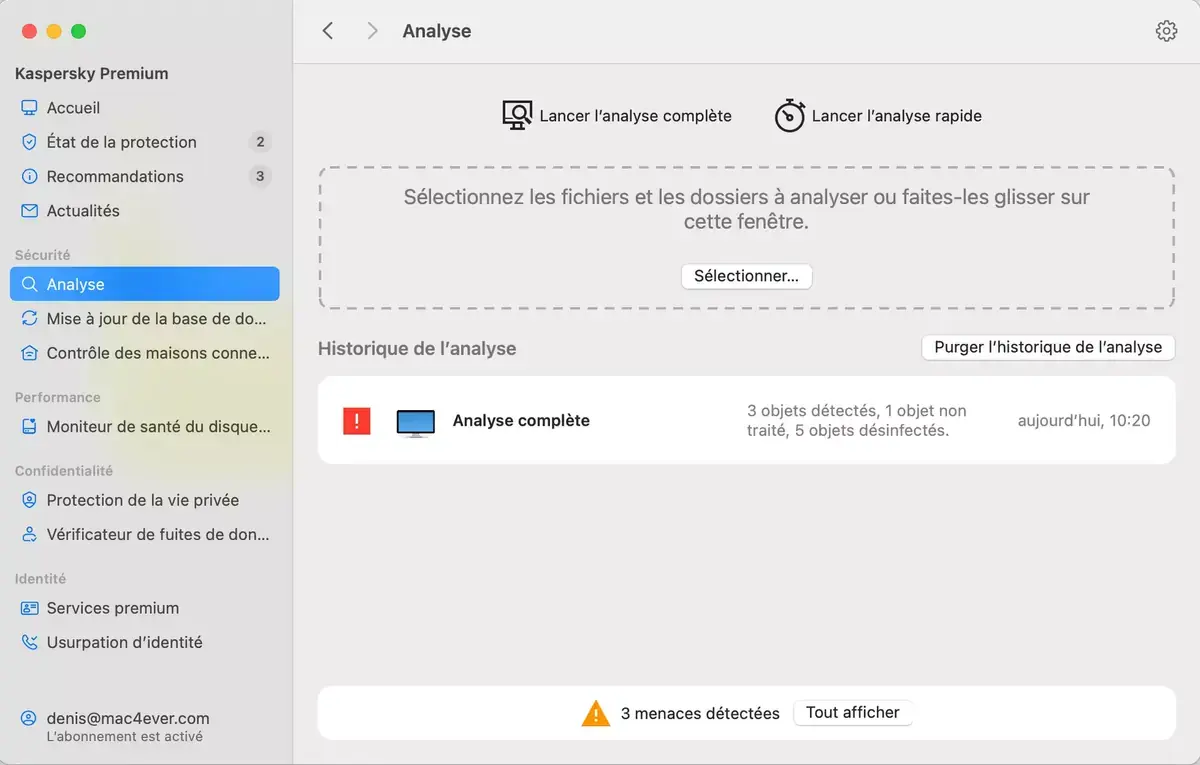Open Contrôle des maisons connectées icon

pyautogui.click(x=30, y=353)
